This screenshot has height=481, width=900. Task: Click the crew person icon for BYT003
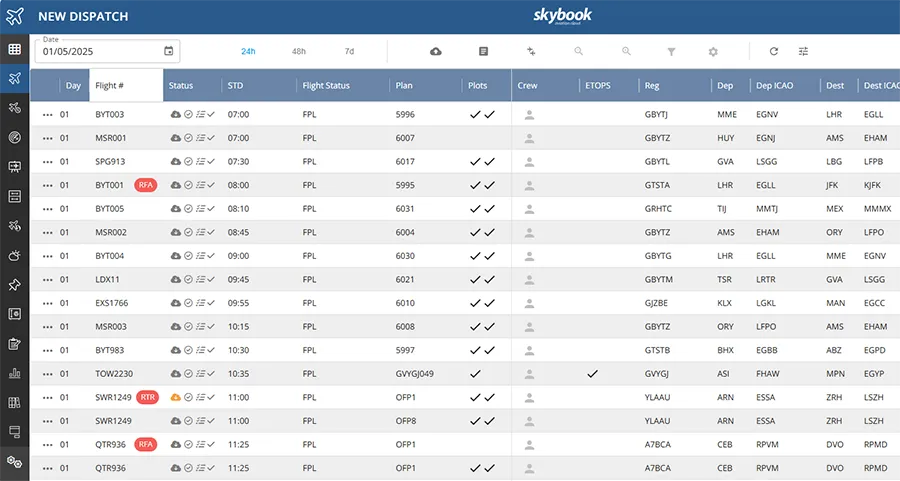529,115
